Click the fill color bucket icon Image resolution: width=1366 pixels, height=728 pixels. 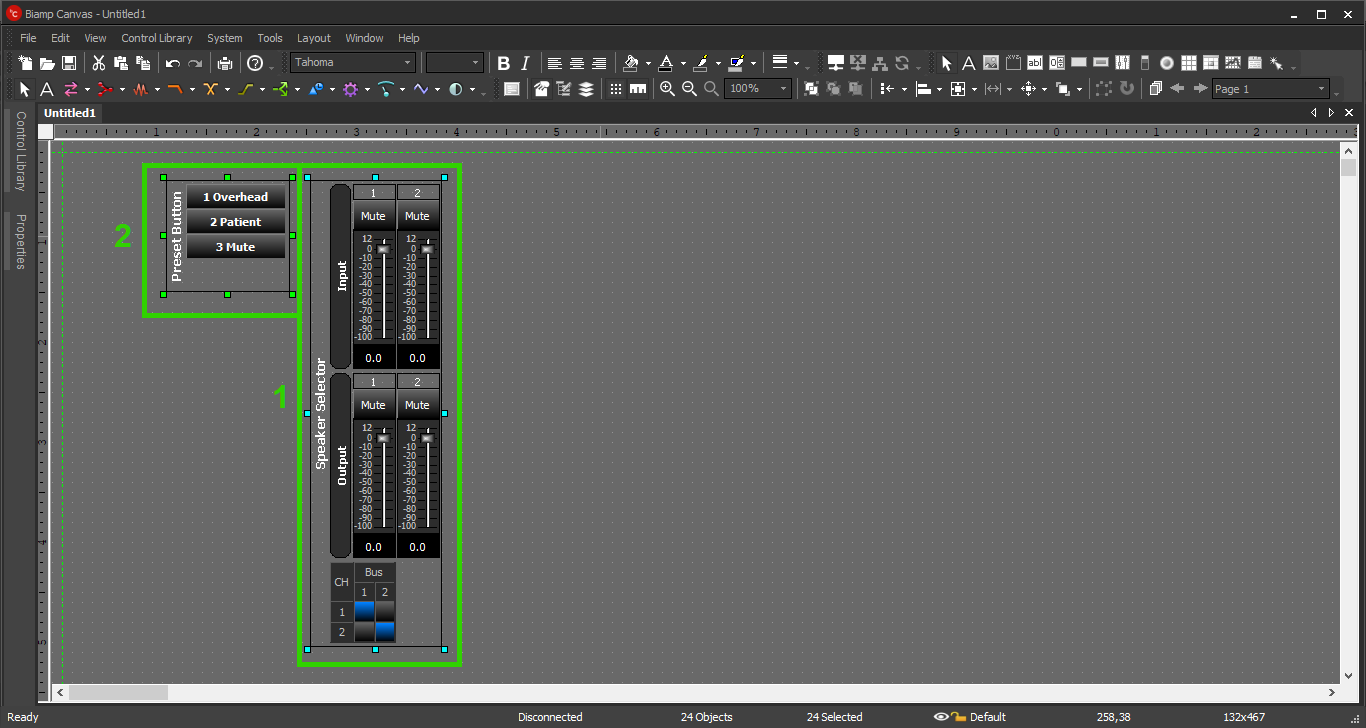(x=630, y=63)
